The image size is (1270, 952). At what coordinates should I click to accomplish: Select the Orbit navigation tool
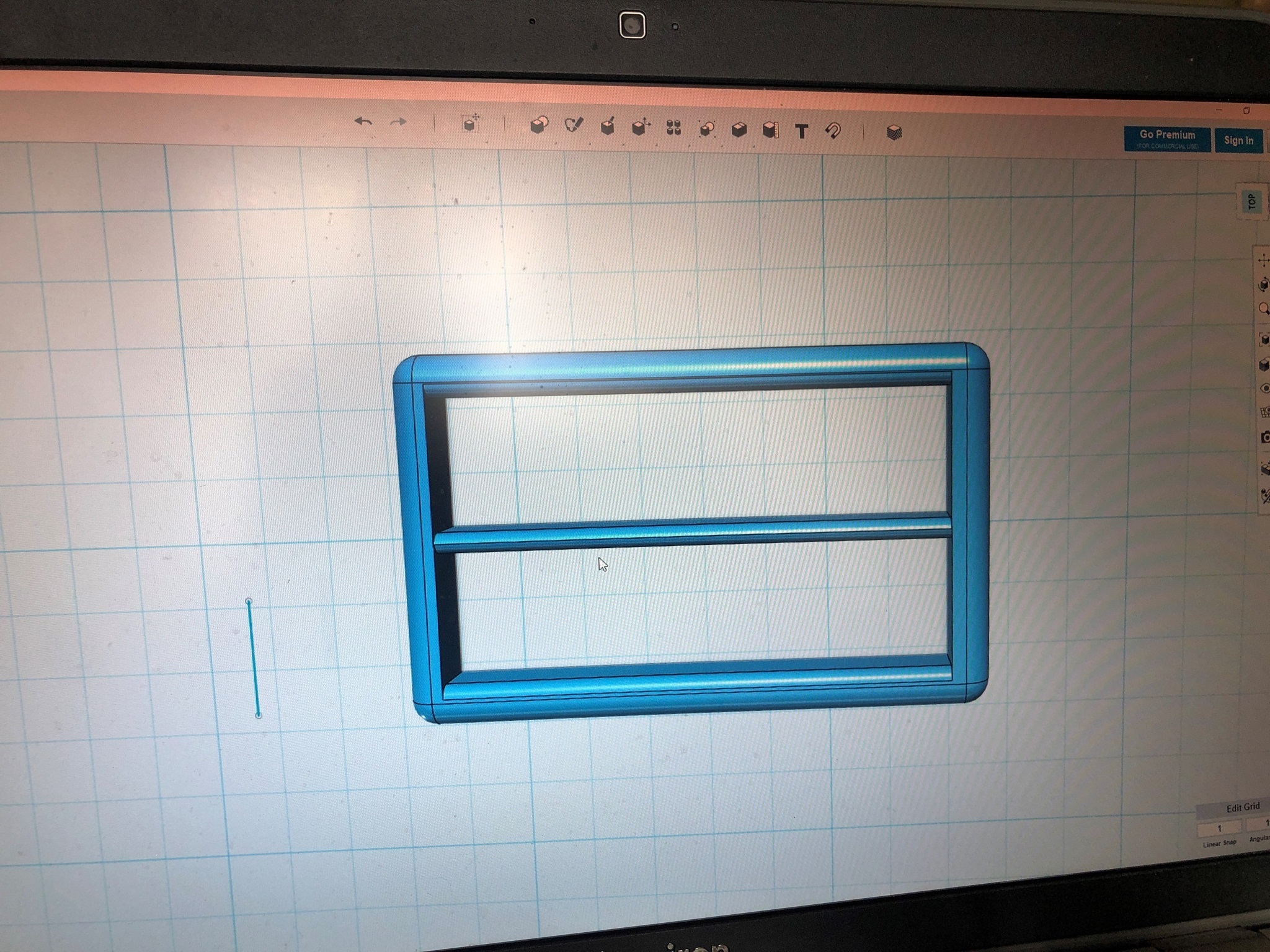pos(1264,284)
